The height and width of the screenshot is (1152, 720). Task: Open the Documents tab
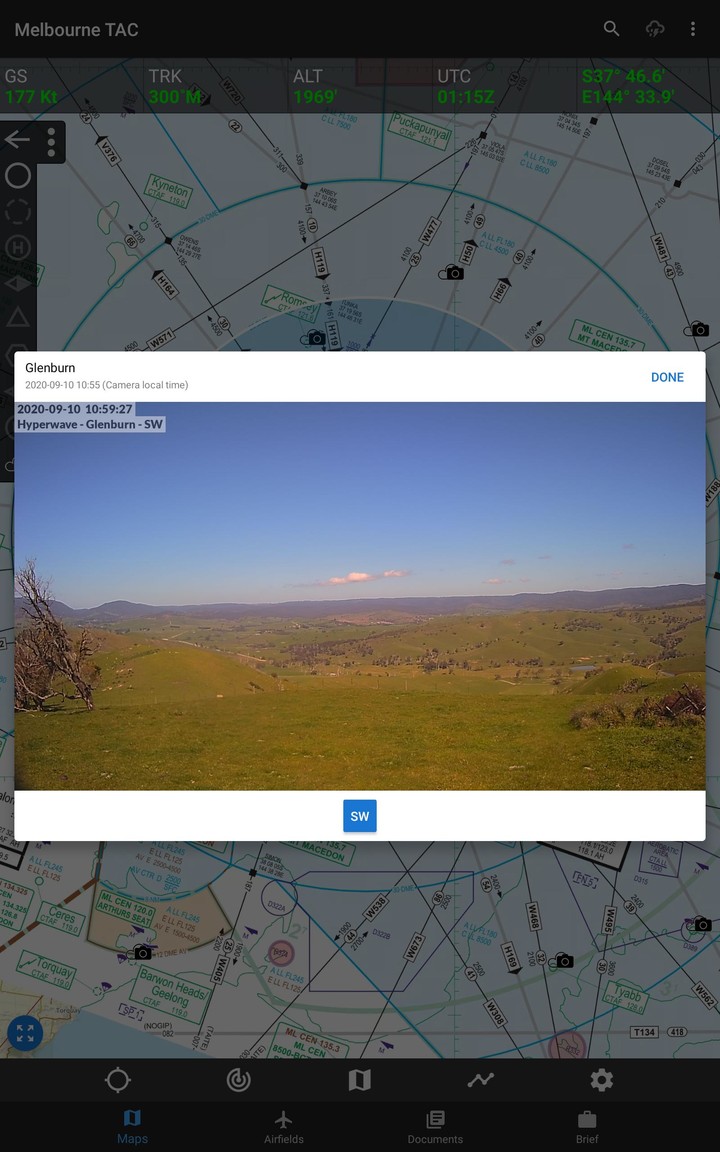(435, 1127)
